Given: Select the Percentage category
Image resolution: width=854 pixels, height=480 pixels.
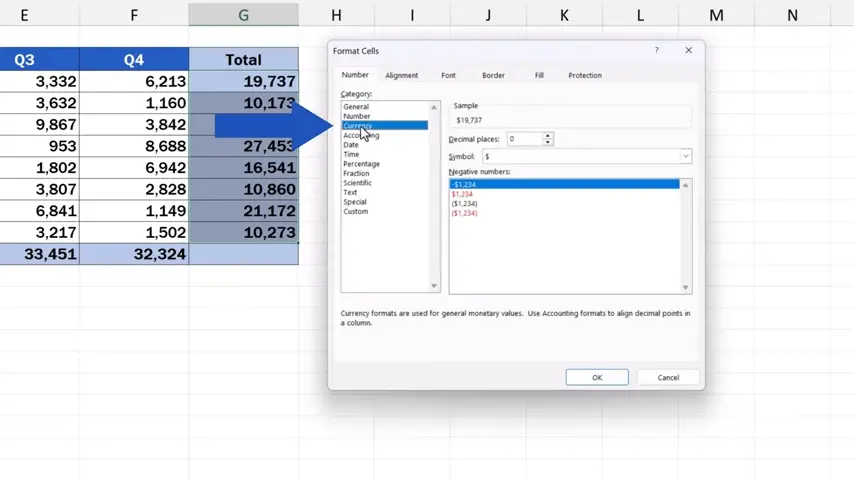Looking at the screenshot, I should [x=361, y=164].
